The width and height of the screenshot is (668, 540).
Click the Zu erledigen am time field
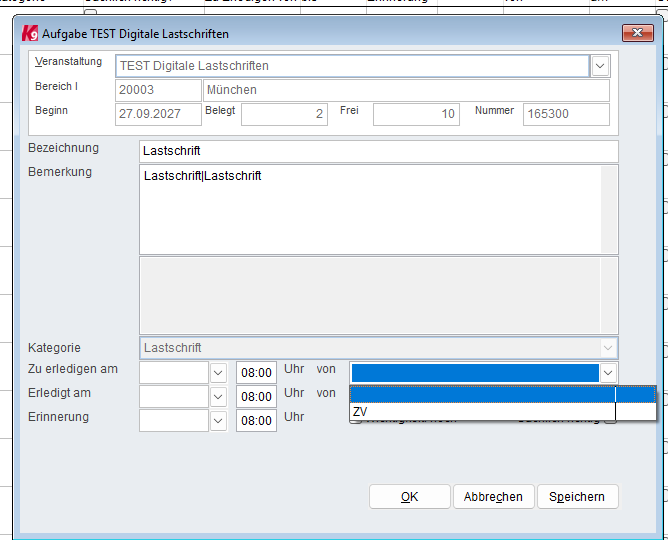(x=257, y=373)
